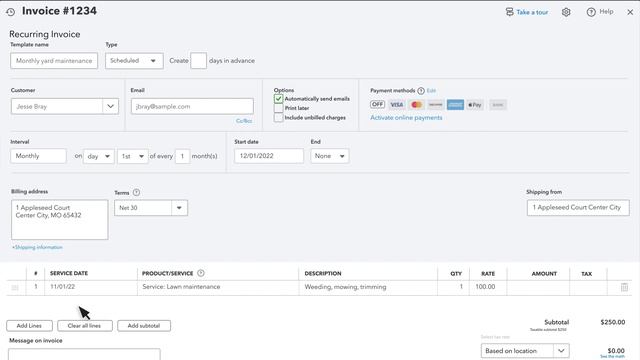Check Include unbilled charges
Screen dimensions: 640x360
pos(278,118)
